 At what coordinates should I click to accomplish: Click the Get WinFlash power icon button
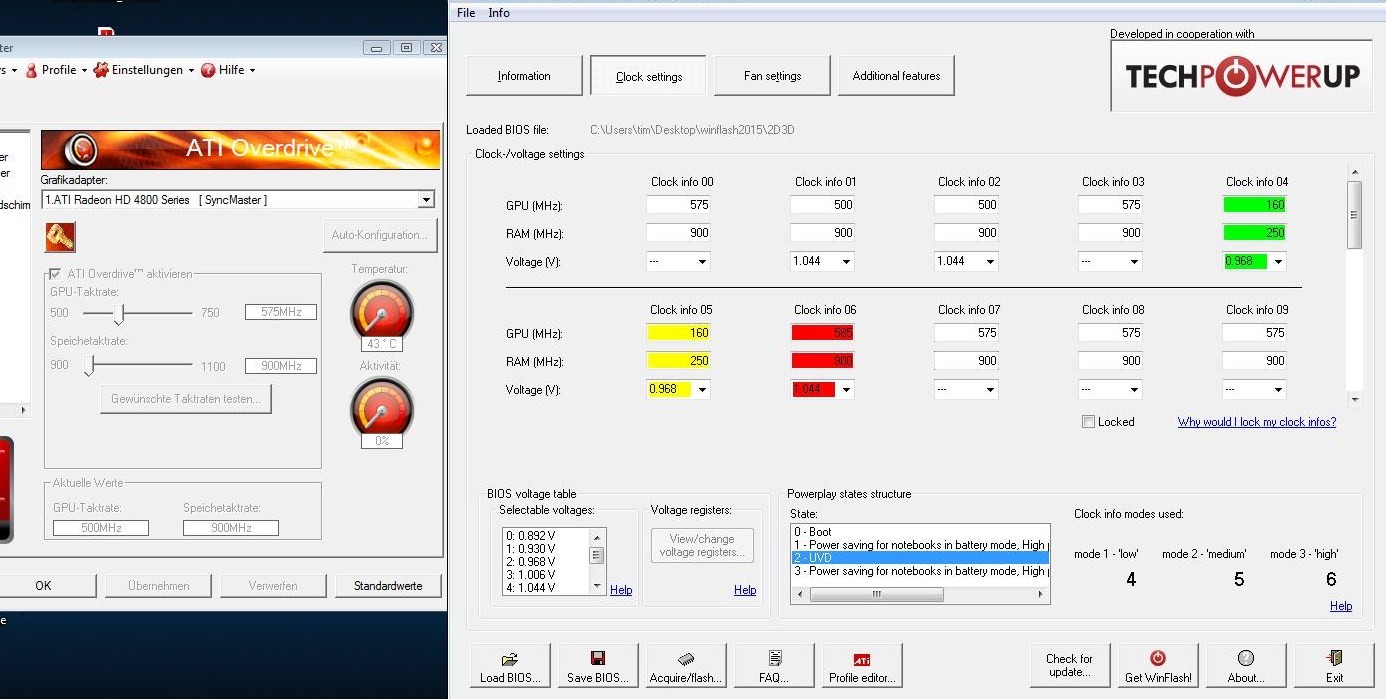1157,666
